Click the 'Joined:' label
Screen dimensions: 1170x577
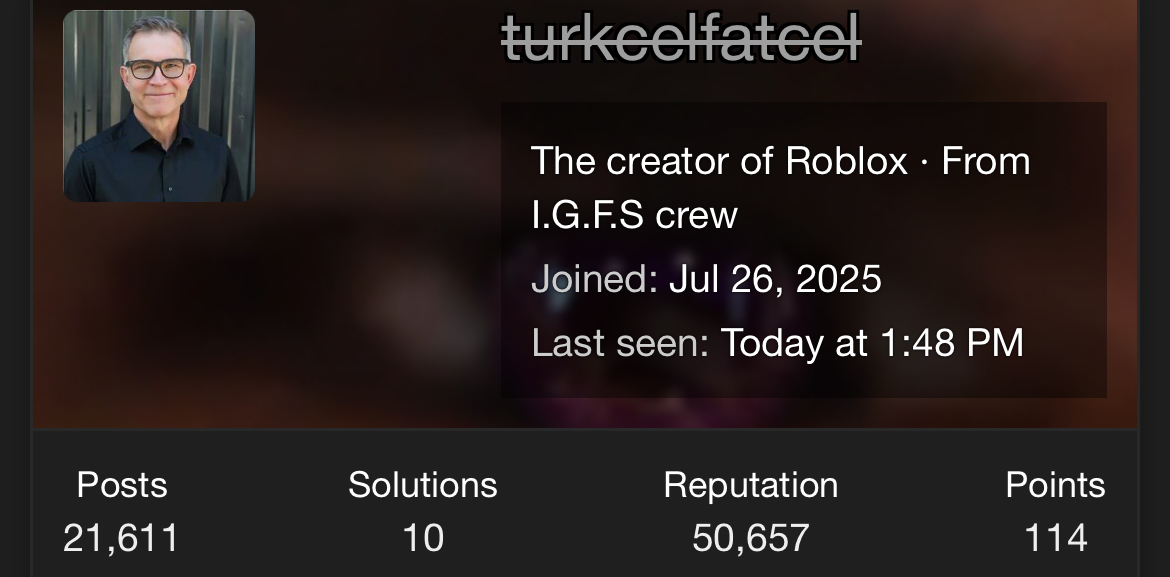[594, 280]
